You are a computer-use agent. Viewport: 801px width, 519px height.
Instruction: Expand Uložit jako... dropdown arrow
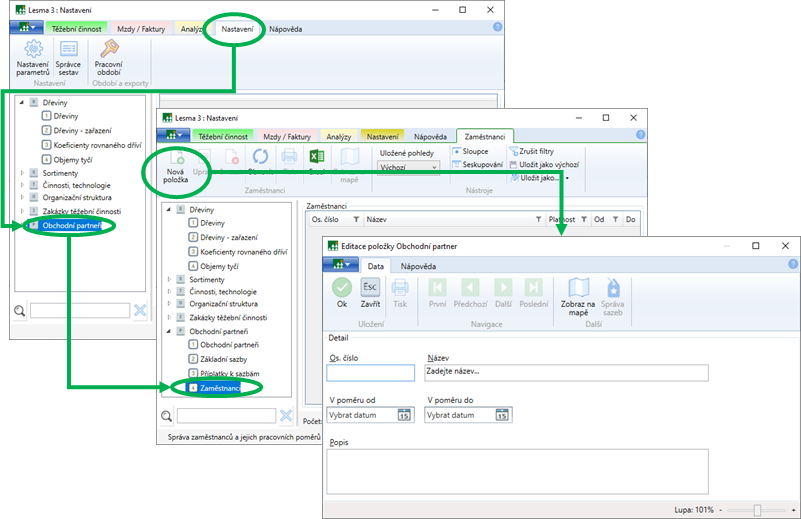[x=567, y=178]
